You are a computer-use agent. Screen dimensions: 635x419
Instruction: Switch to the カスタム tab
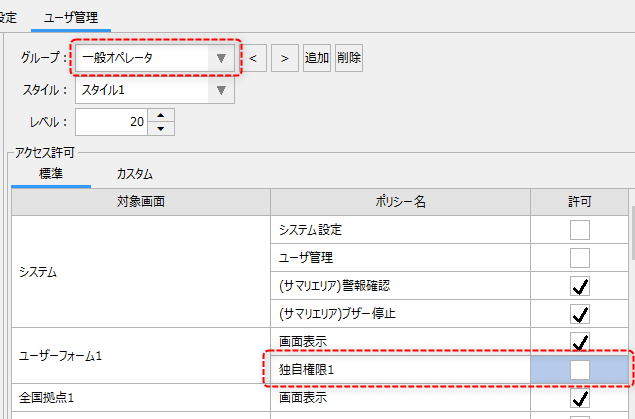pos(134,173)
